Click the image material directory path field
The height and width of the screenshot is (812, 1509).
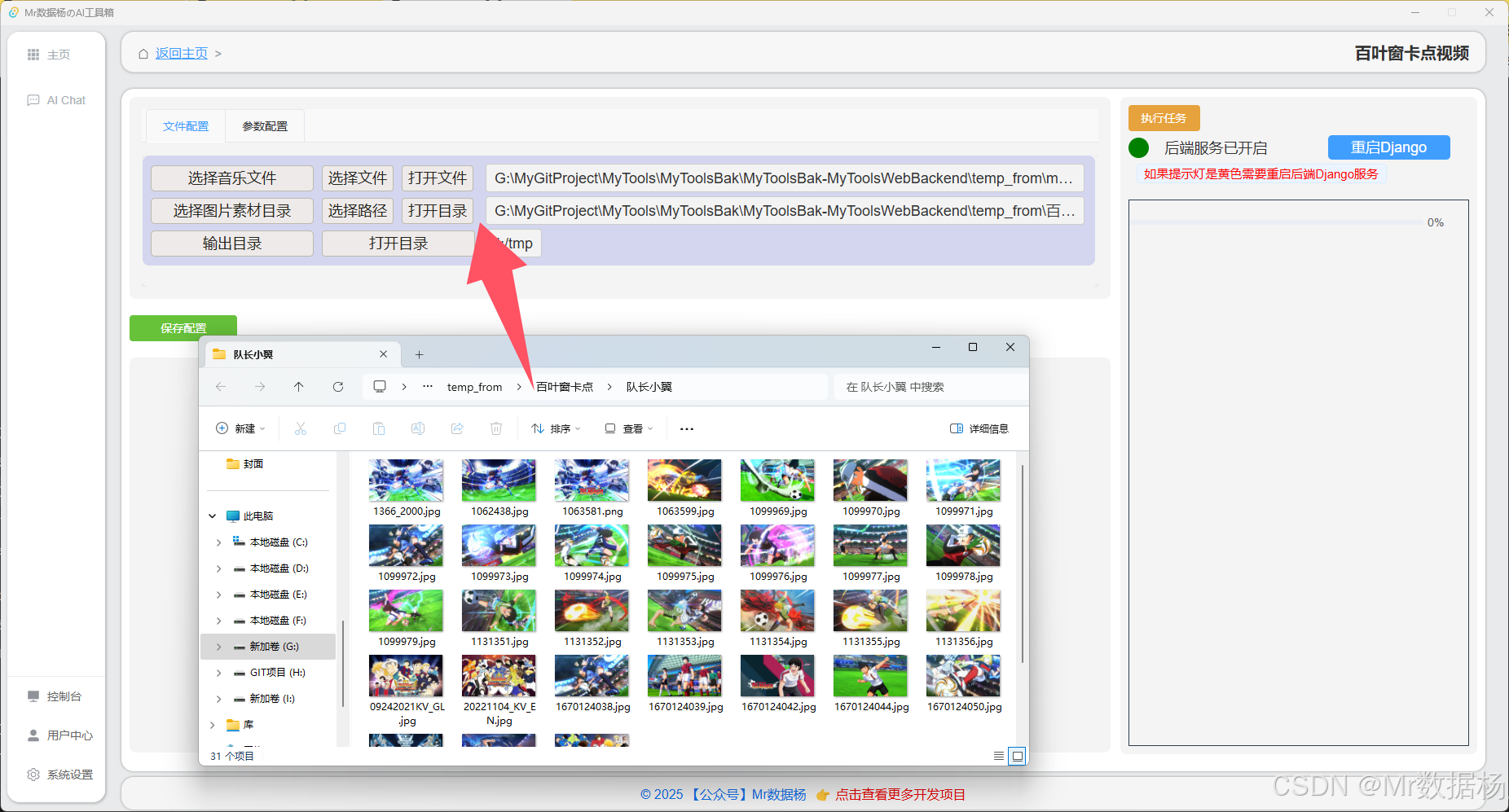(x=785, y=211)
